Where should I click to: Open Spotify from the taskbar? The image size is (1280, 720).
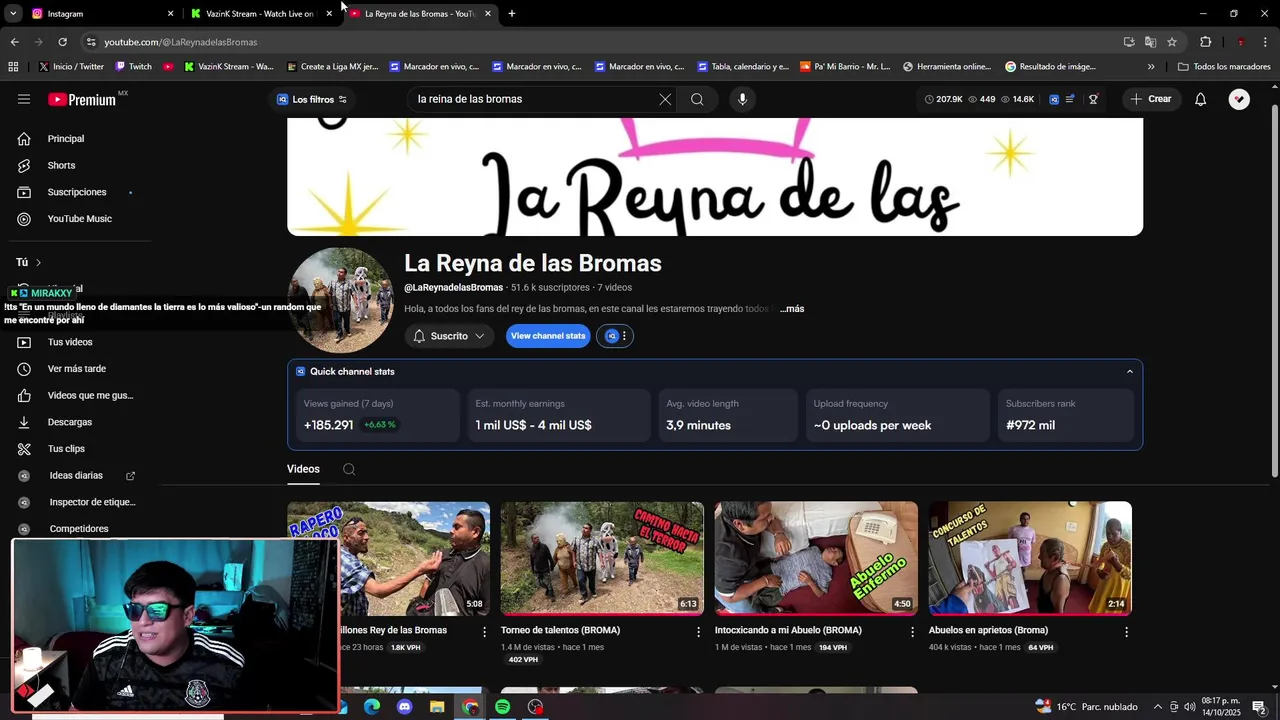[503, 707]
